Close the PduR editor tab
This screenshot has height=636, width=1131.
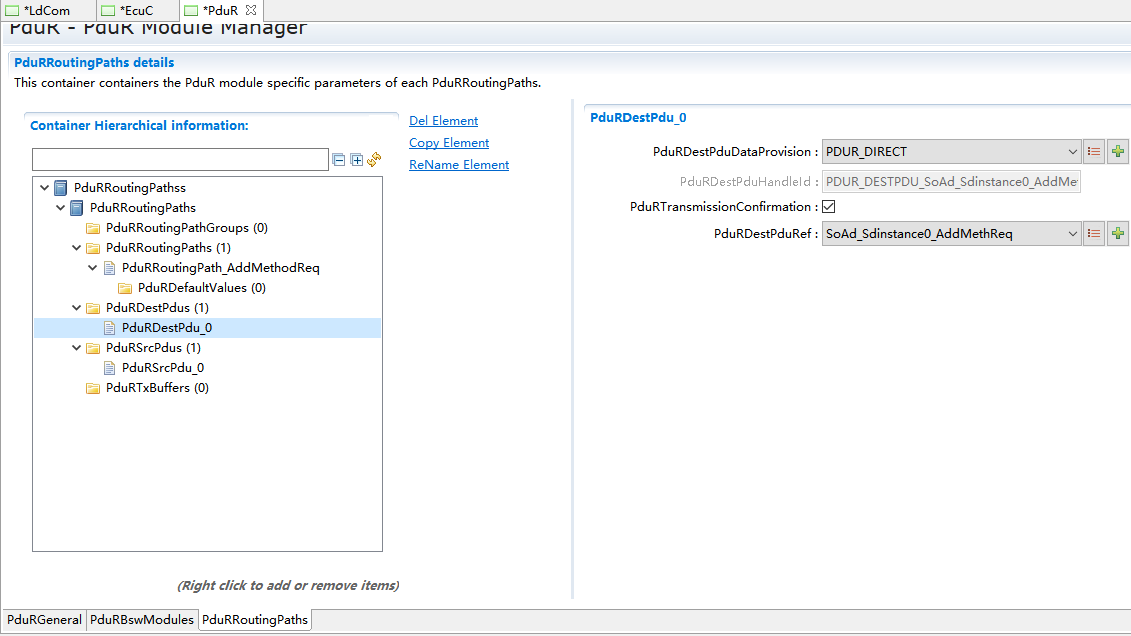(251, 10)
